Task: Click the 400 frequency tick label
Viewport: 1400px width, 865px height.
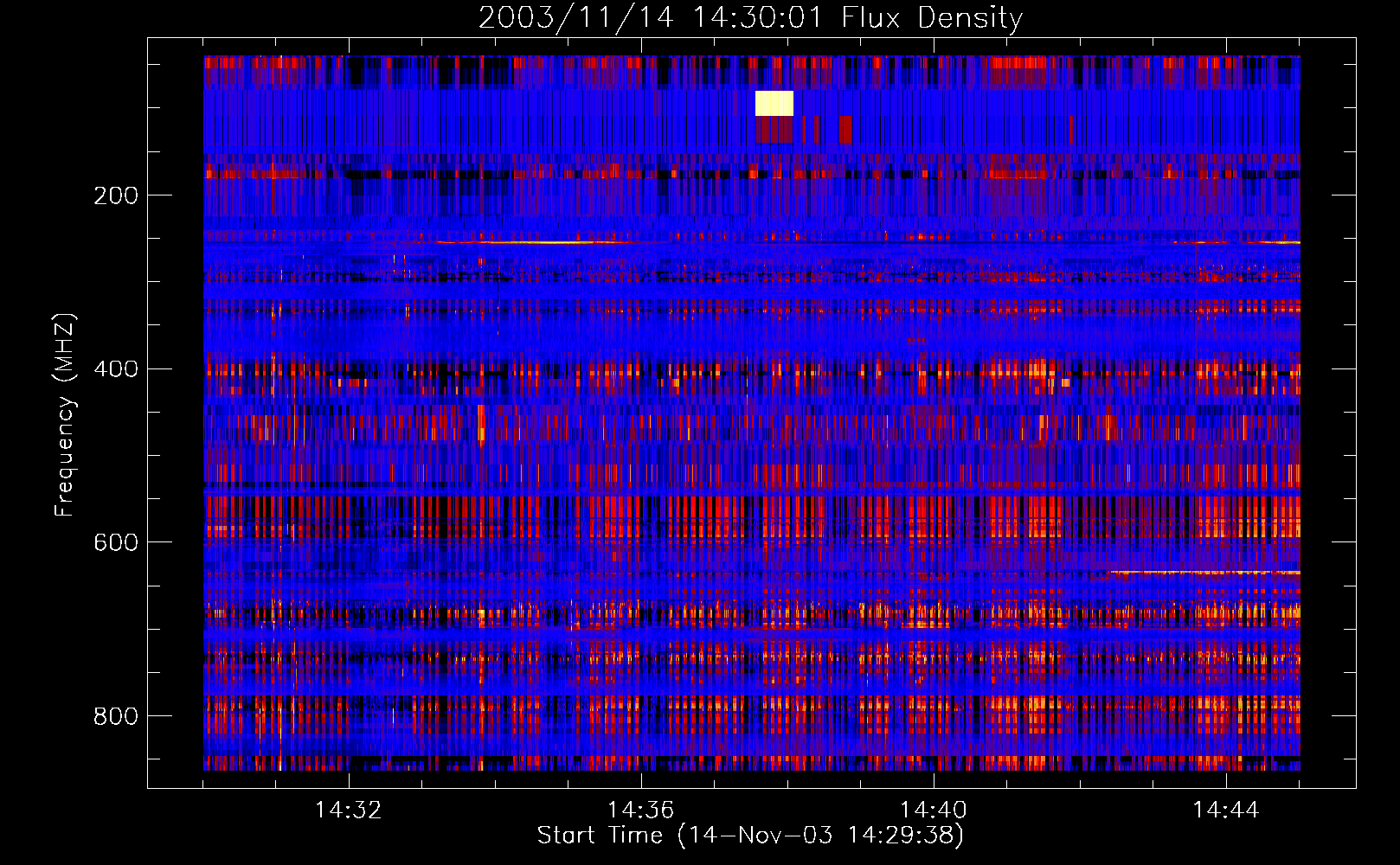Action: [115, 369]
